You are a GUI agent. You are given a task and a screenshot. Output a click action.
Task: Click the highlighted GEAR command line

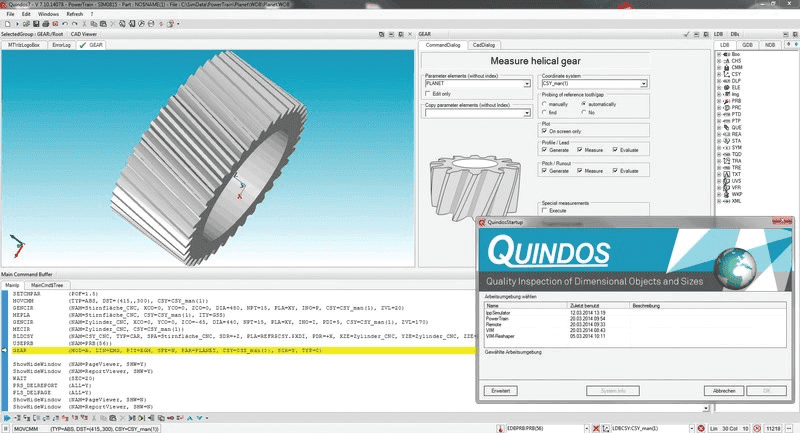(x=243, y=350)
